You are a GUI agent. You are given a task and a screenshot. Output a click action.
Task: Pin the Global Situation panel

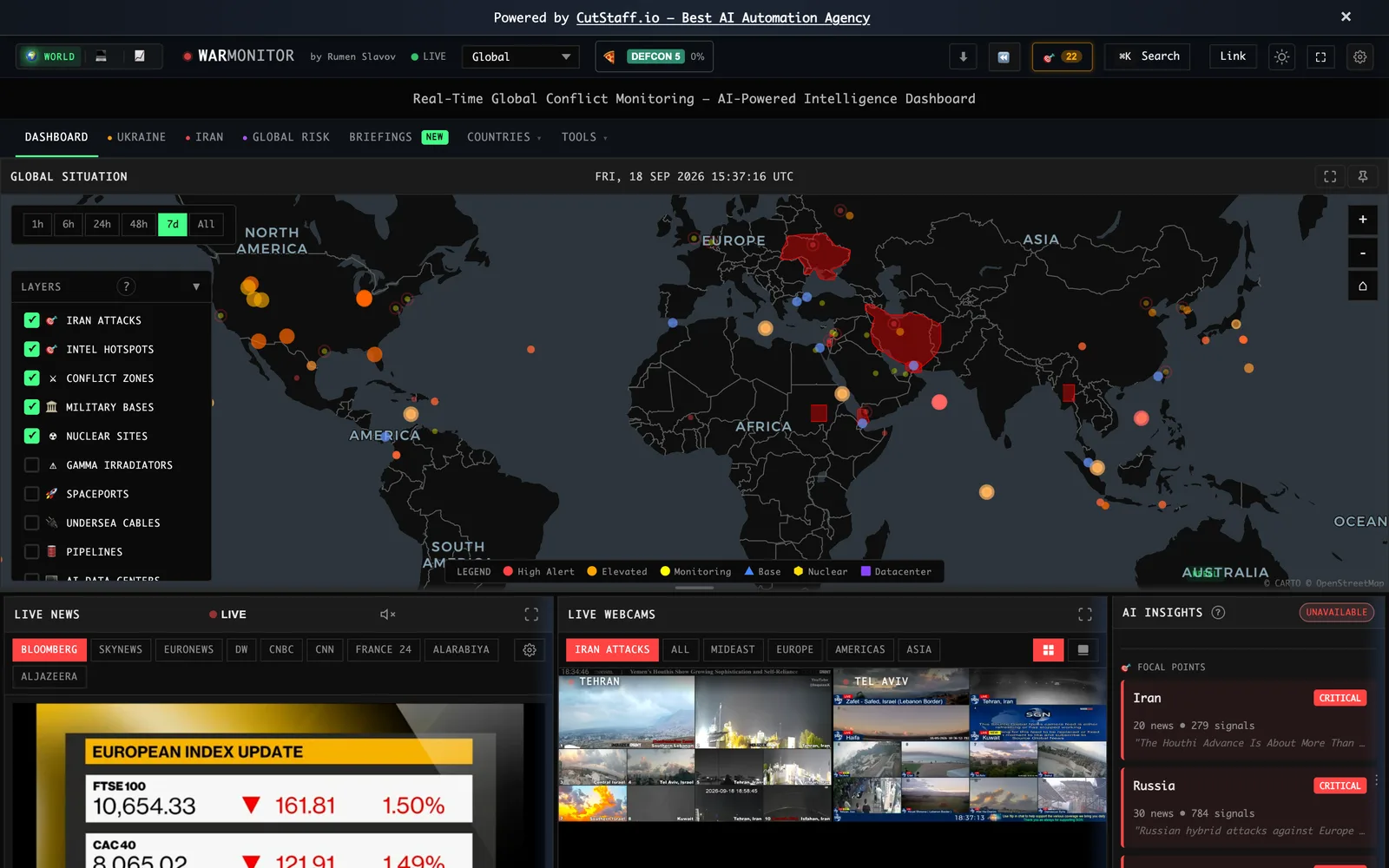click(1363, 176)
